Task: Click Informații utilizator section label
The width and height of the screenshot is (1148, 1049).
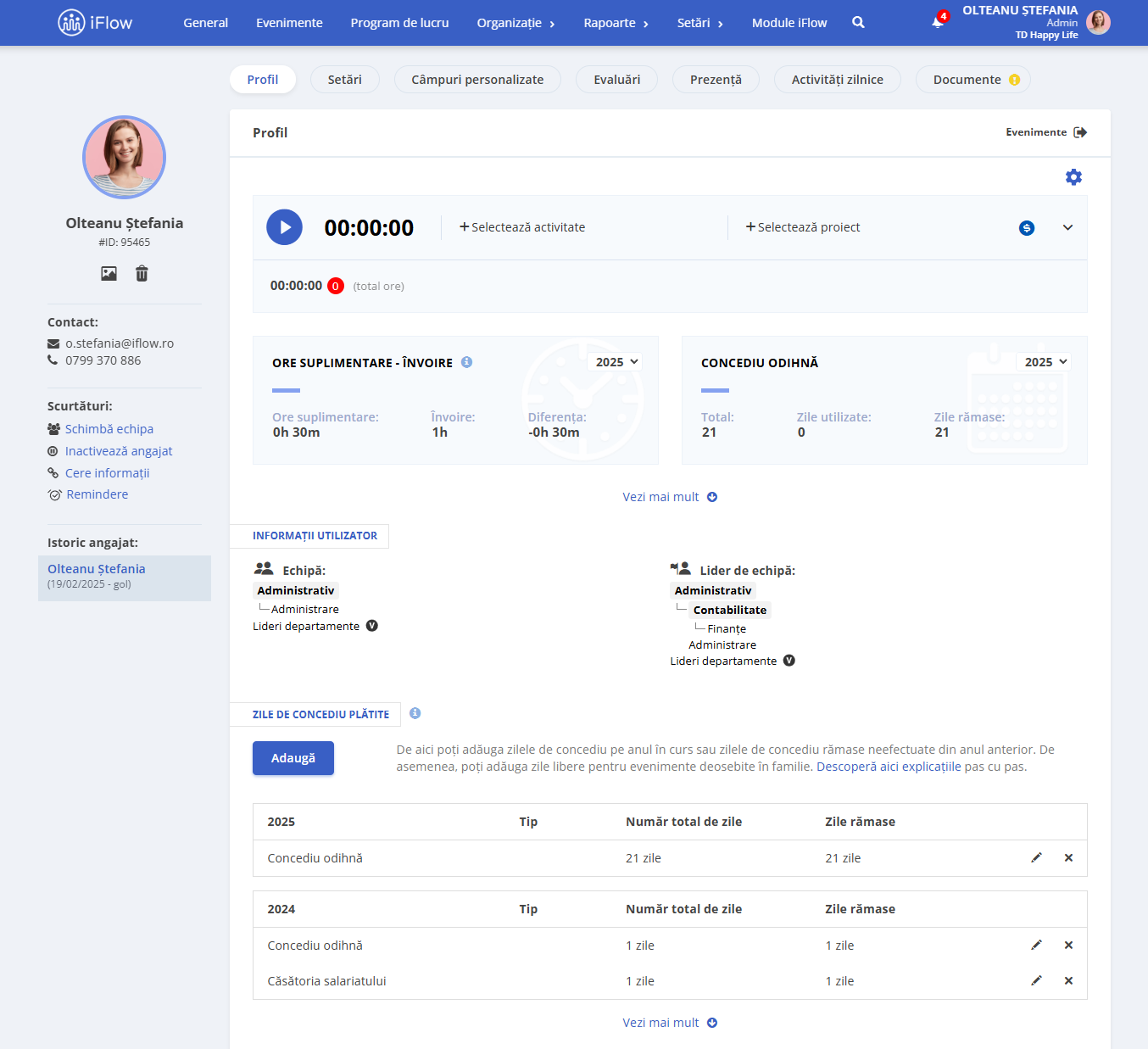Action: tap(315, 536)
